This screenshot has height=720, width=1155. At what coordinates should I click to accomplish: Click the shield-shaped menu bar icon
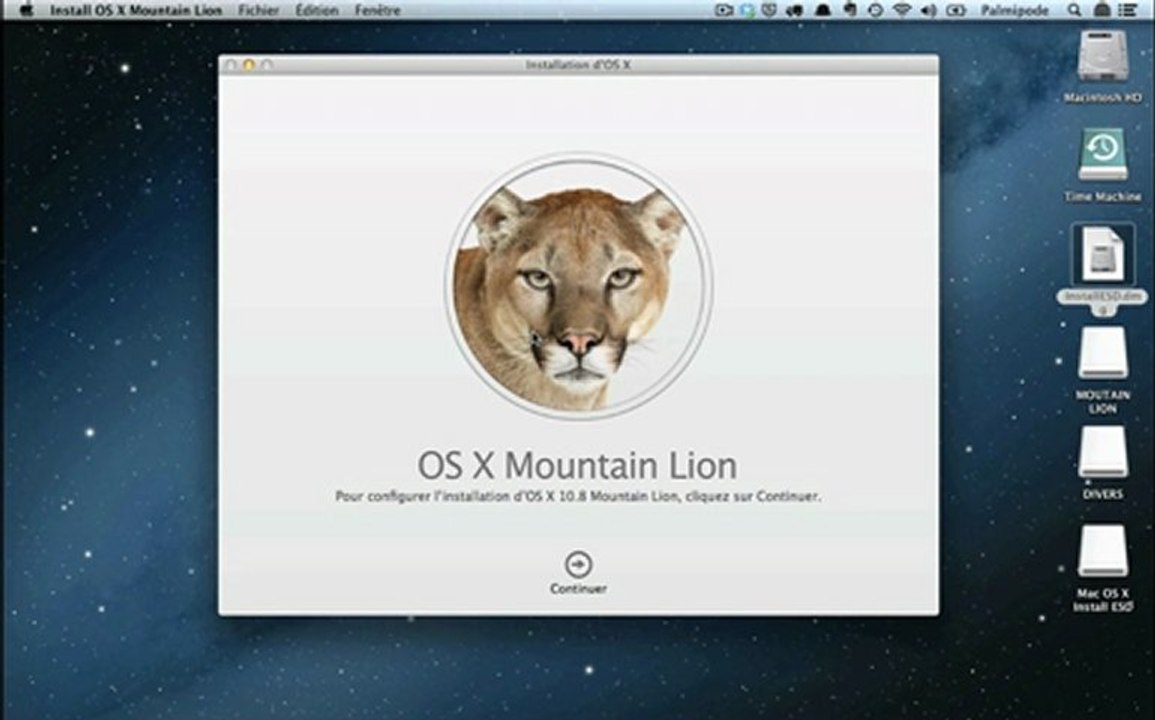pyautogui.click(x=770, y=10)
